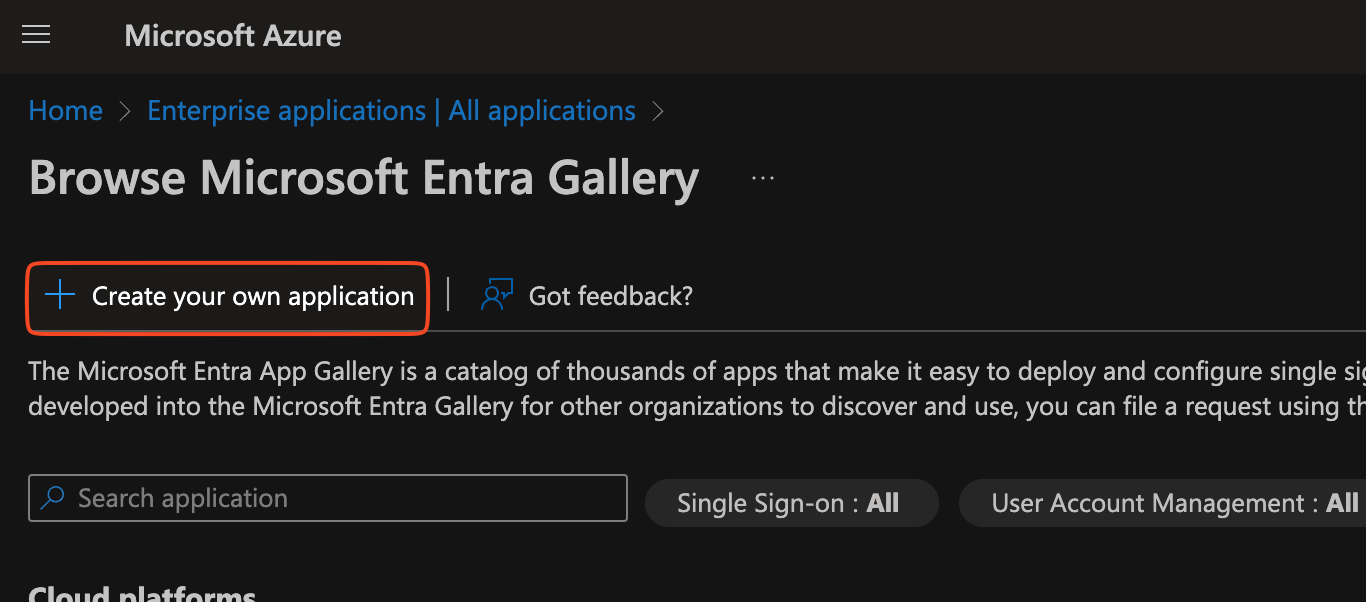Viewport: 1366px width, 602px height.
Task: Click the plus icon for creating application
Action: click(x=61, y=296)
